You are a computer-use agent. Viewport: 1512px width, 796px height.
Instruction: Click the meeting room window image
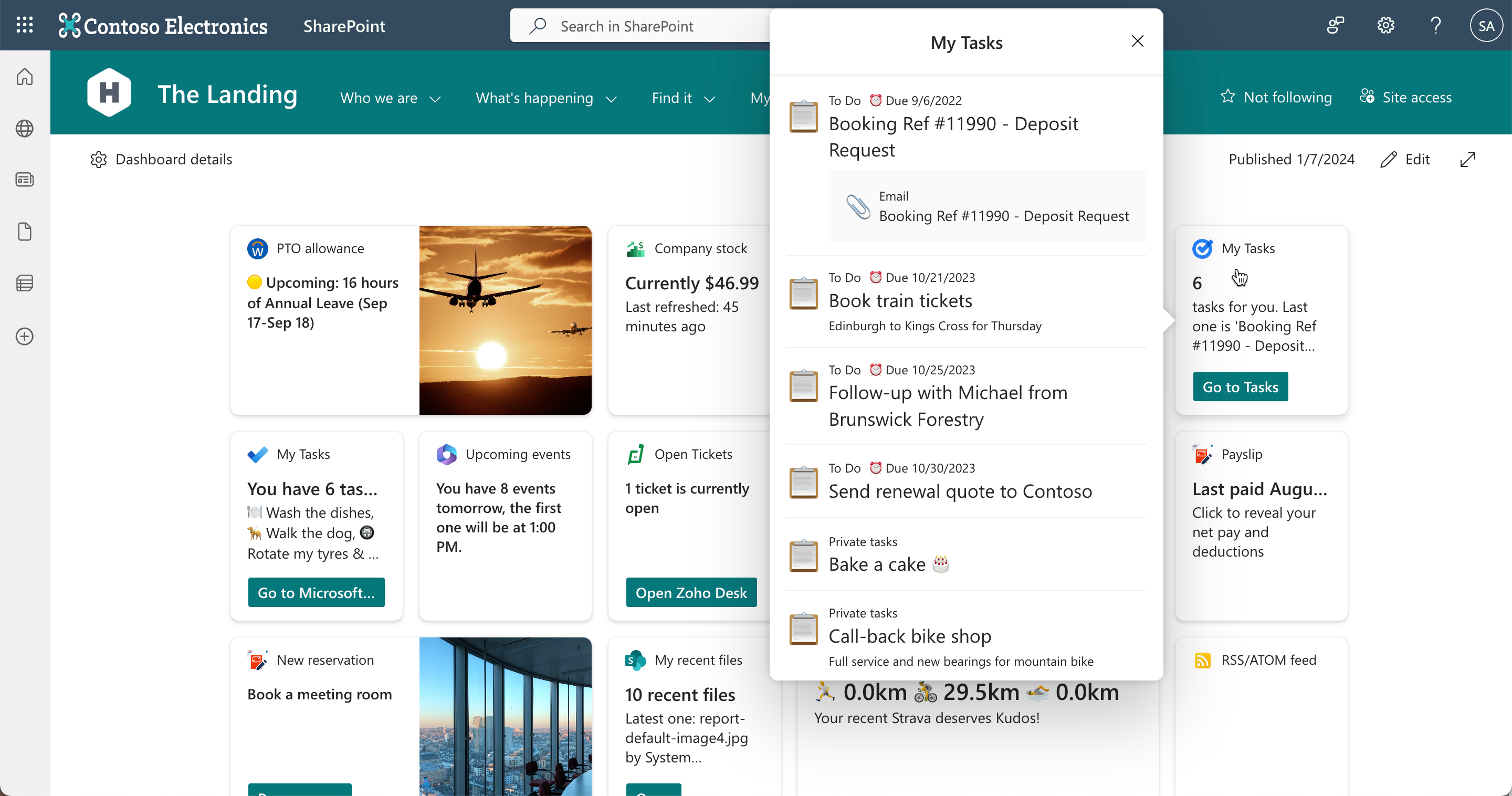(x=506, y=716)
